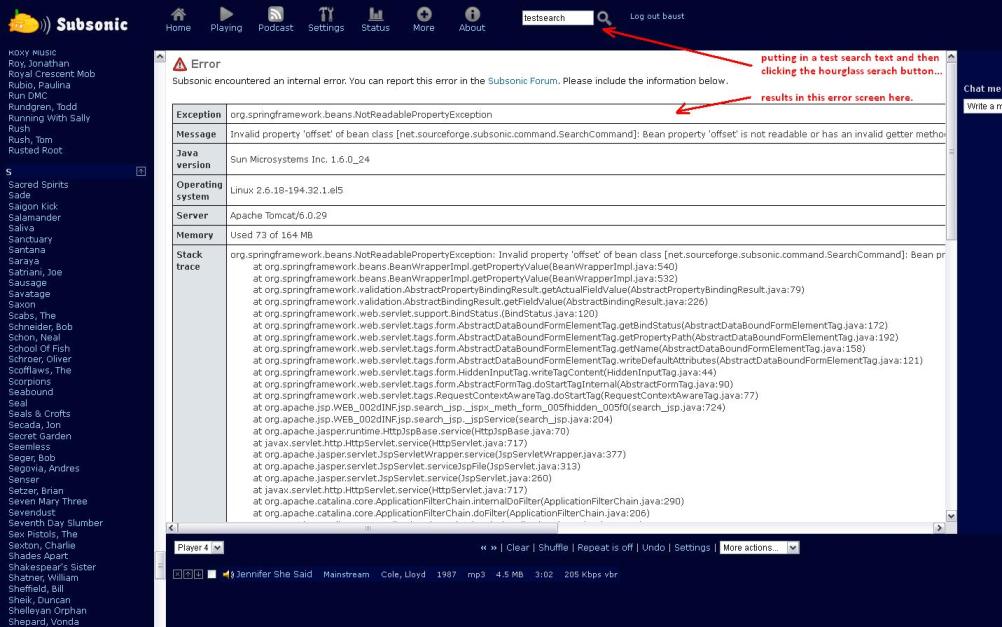This screenshot has width=1002, height=627.
Task: Open Settings from the top toolbar
Action: (325, 19)
